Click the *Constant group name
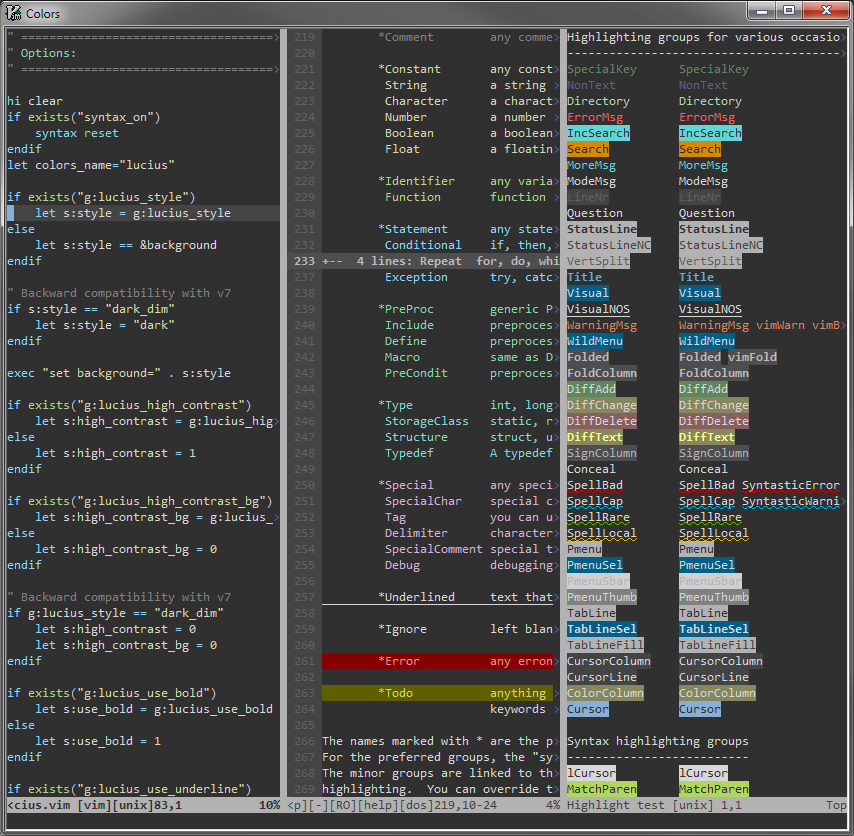Screen dimensions: 854x836 (409, 69)
